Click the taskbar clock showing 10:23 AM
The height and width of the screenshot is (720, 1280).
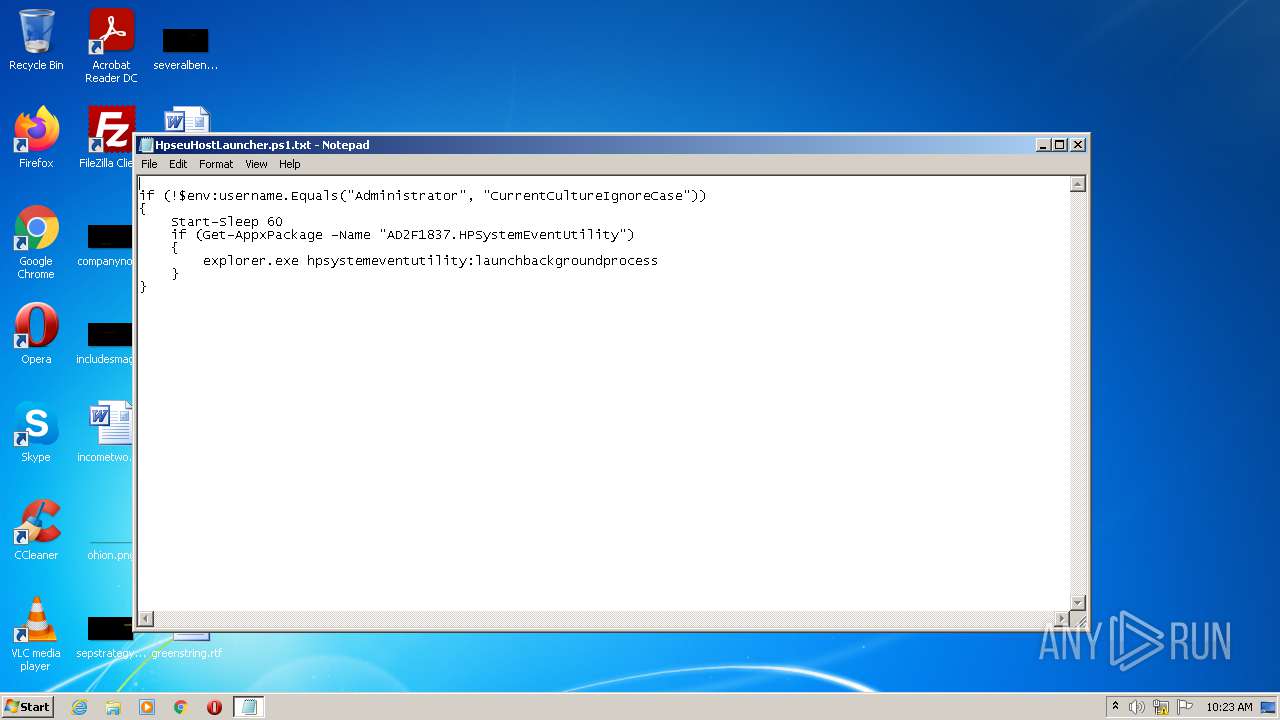[1229, 707]
